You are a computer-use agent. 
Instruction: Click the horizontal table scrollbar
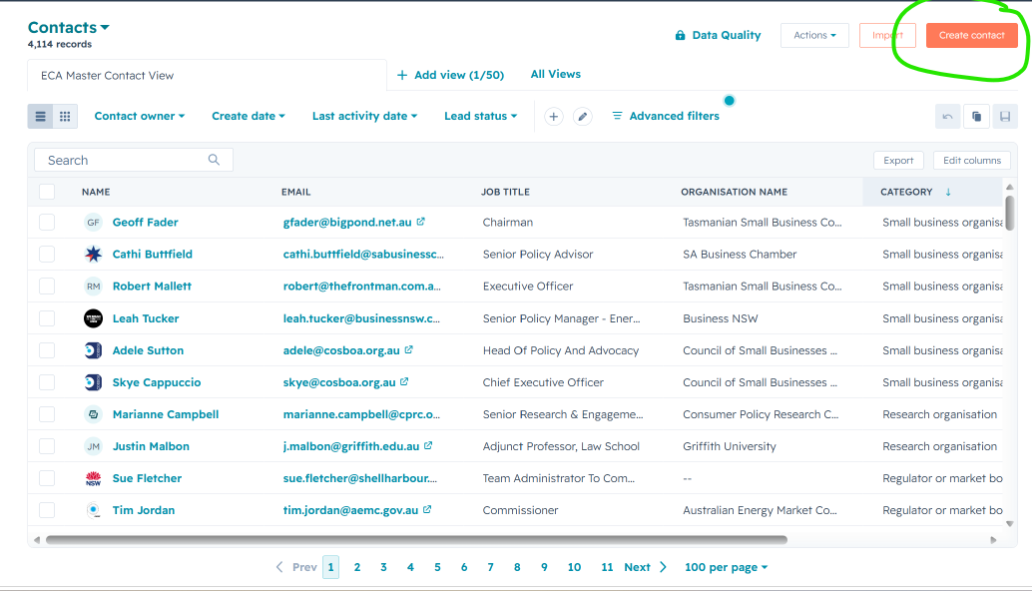417,540
